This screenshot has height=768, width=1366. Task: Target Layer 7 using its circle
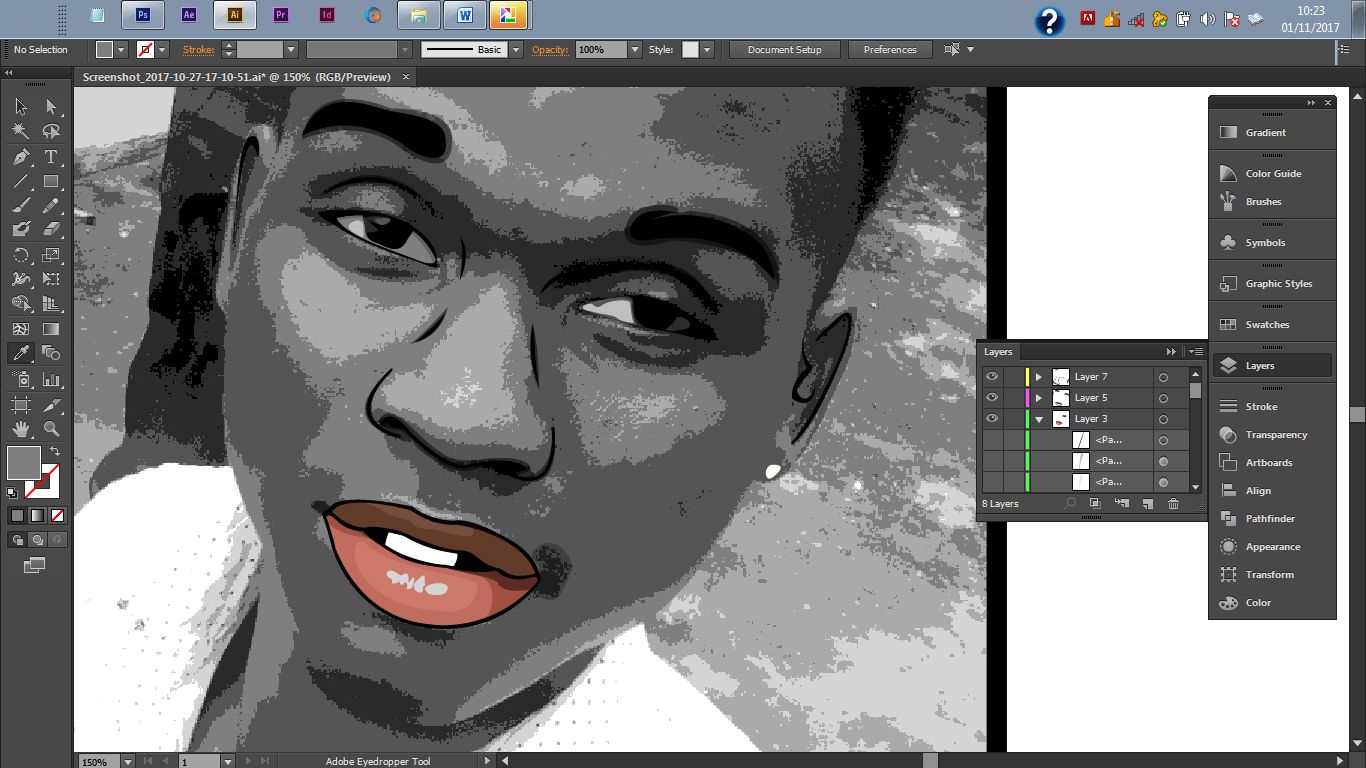point(1163,377)
